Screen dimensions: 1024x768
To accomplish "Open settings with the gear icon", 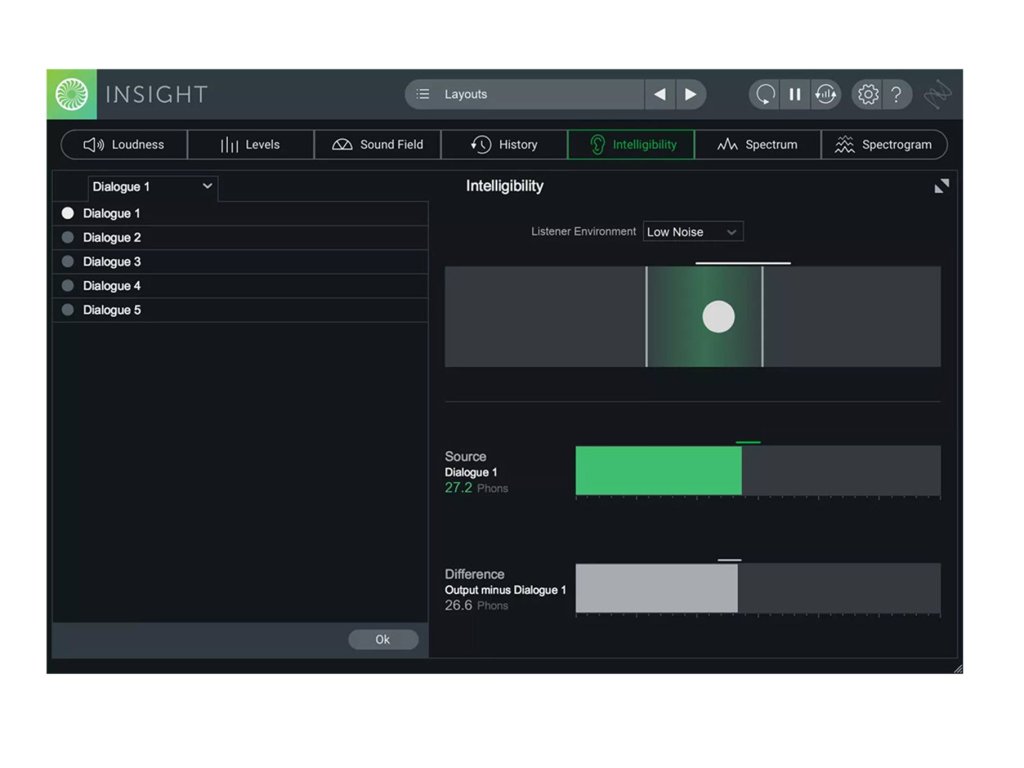I will point(868,94).
